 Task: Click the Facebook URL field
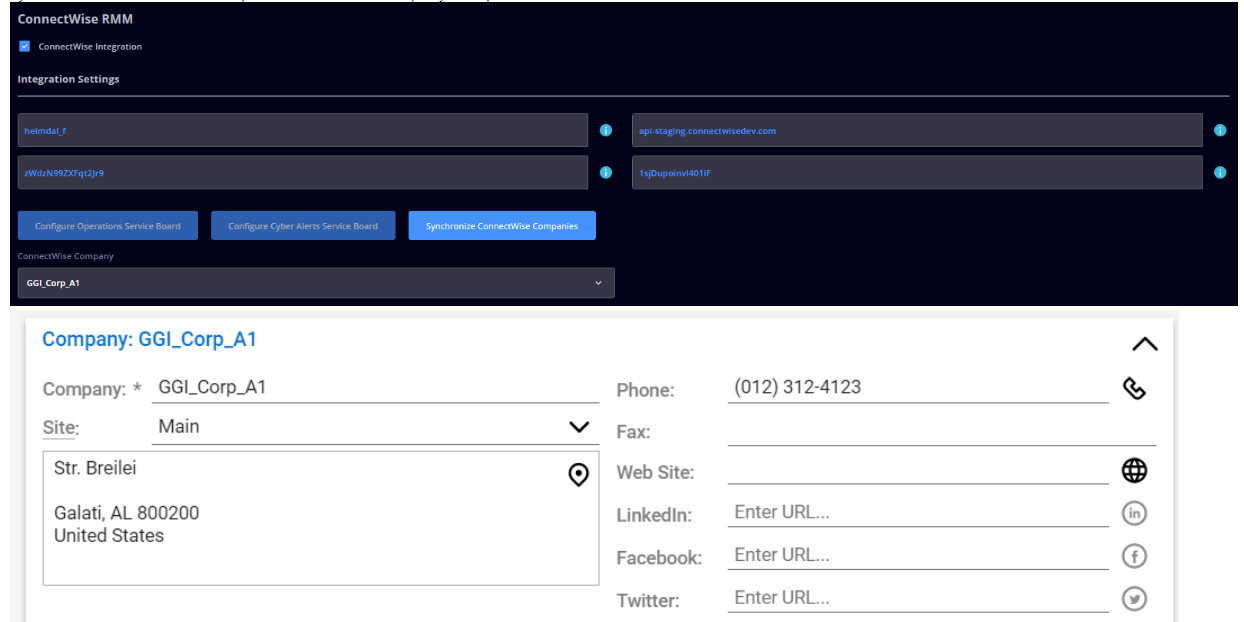click(918, 556)
